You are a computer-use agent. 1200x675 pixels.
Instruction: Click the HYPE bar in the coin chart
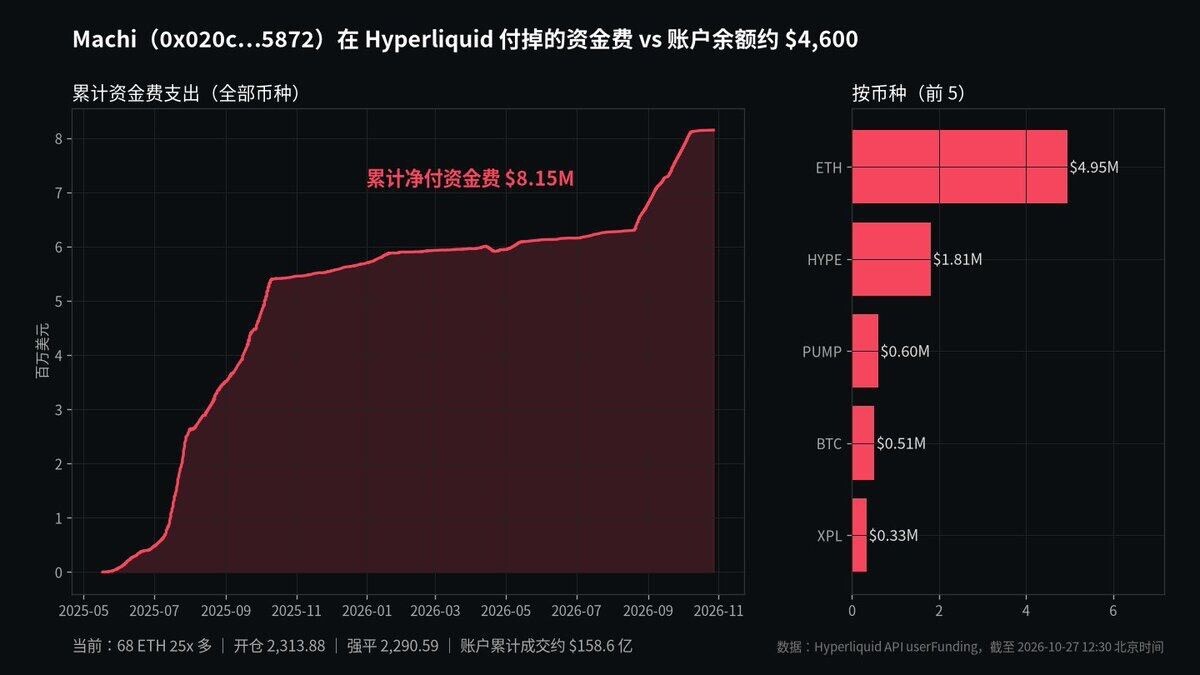point(891,259)
